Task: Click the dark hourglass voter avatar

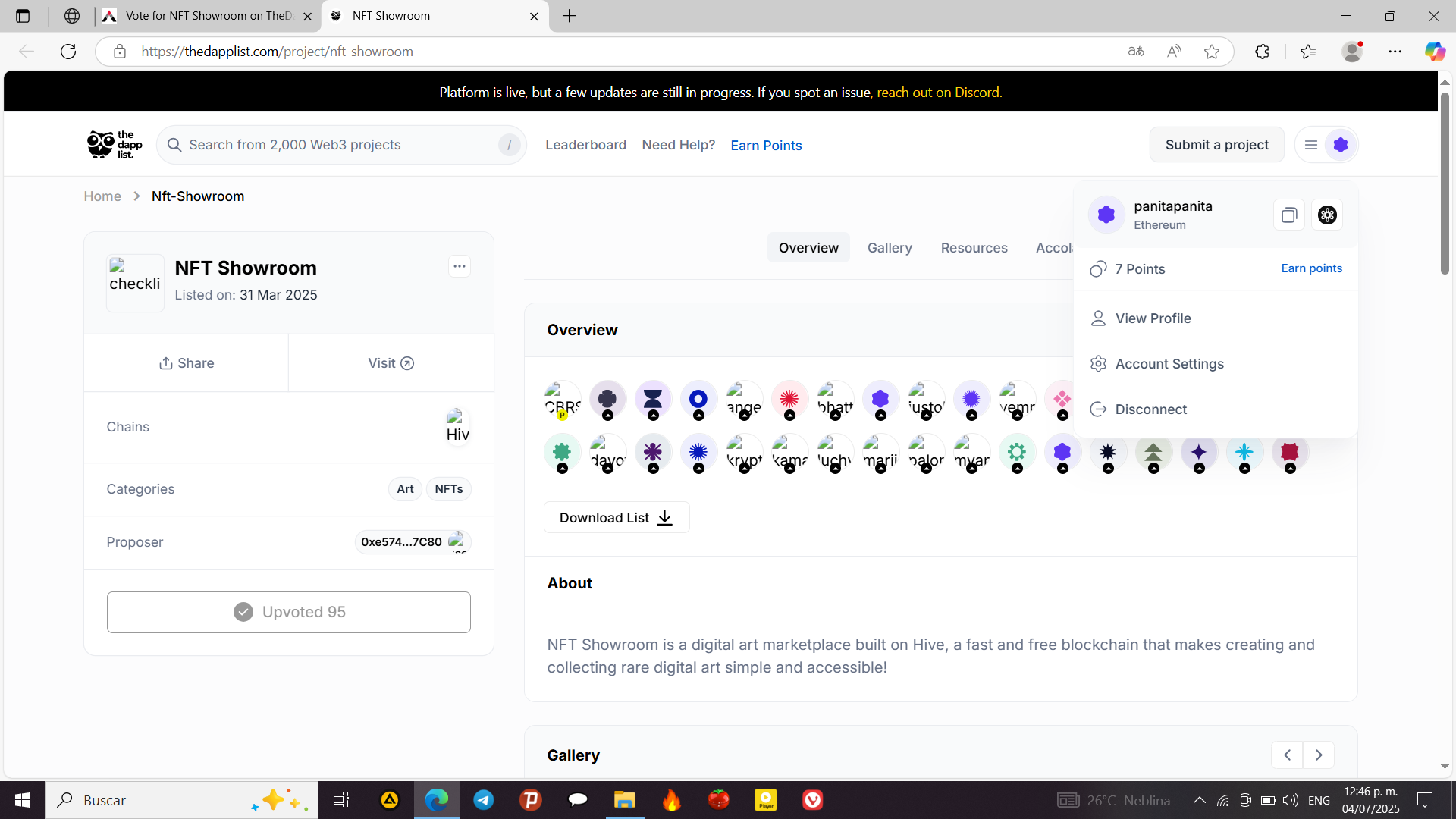Action: click(653, 399)
